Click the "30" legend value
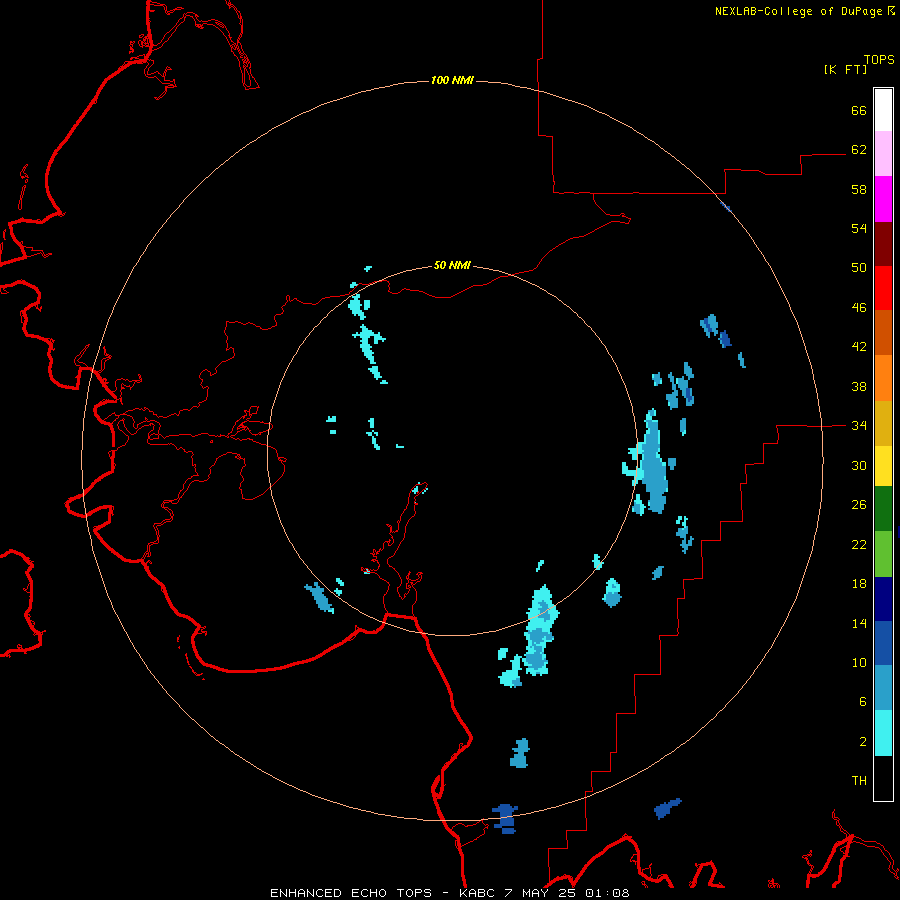 [859, 465]
